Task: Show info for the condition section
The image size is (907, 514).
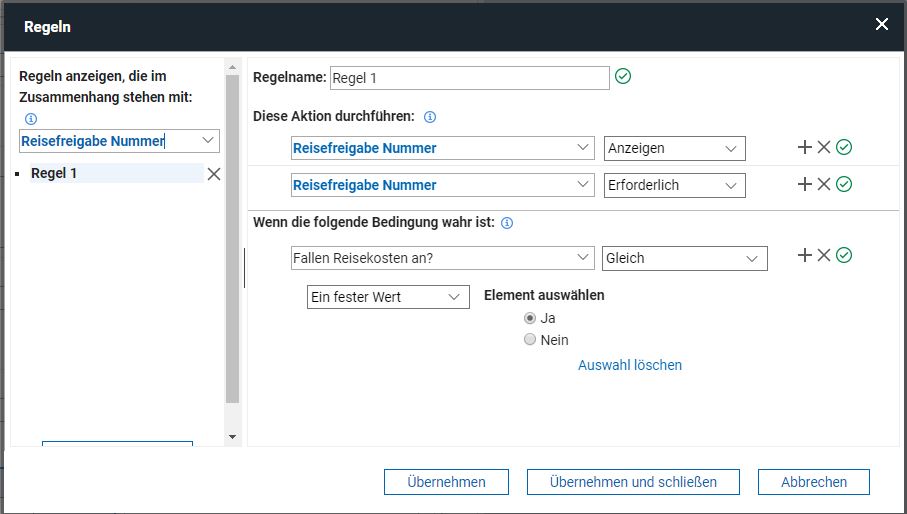Action: 507,223
